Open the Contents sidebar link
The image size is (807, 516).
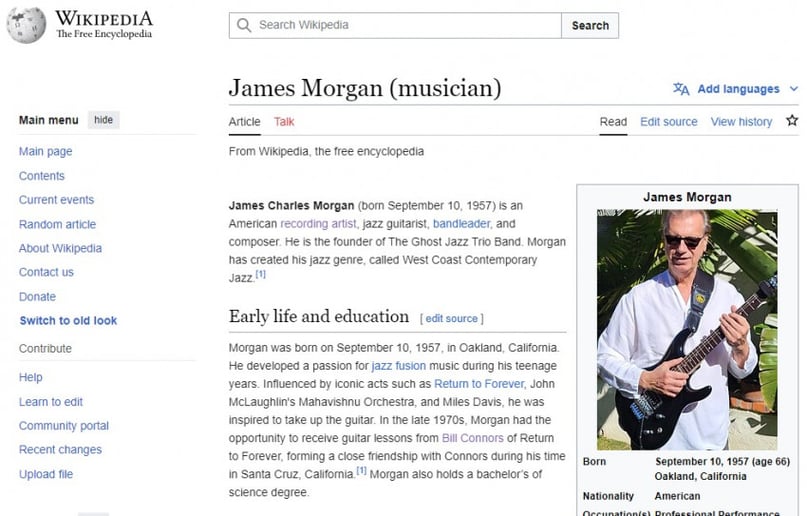click(42, 176)
